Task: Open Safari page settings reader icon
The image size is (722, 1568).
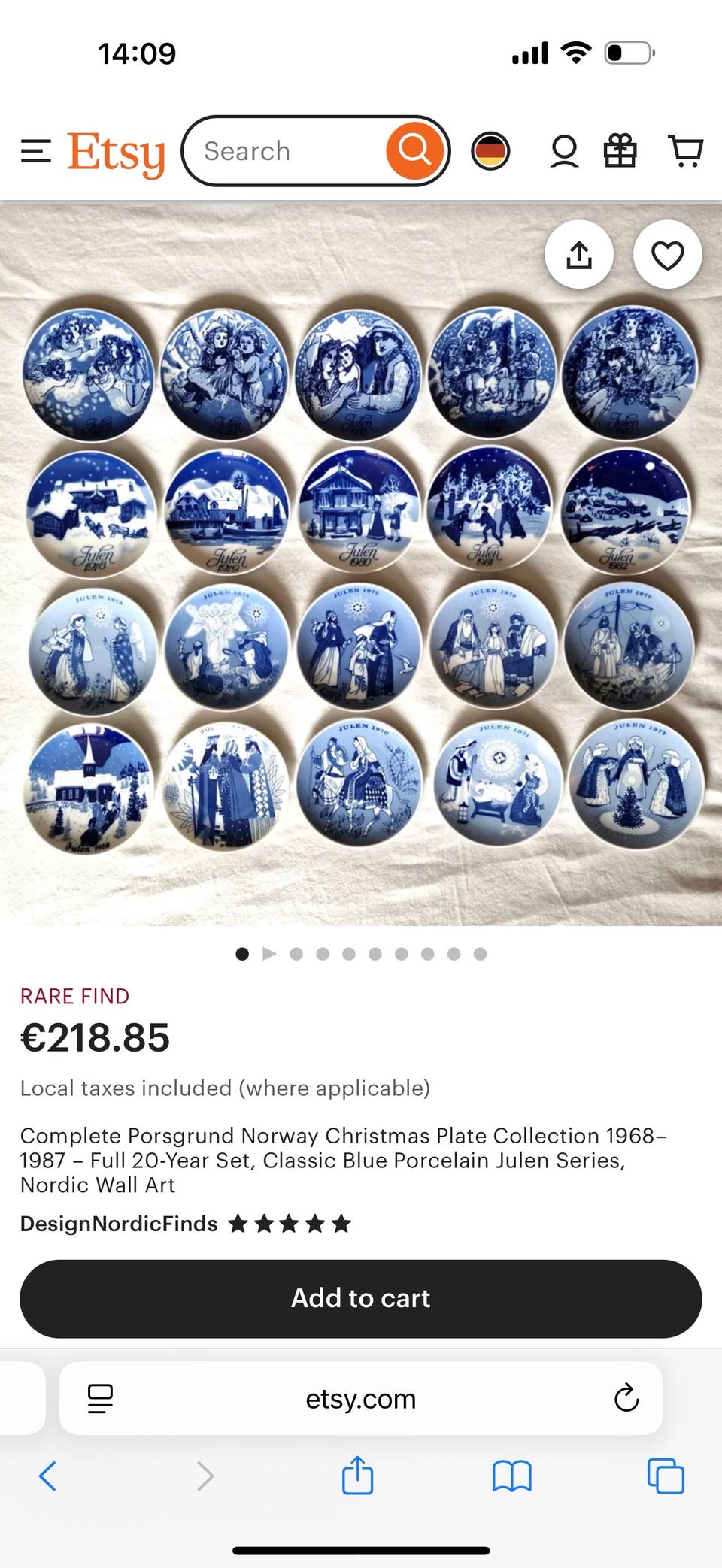Action: tap(100, 1399)
